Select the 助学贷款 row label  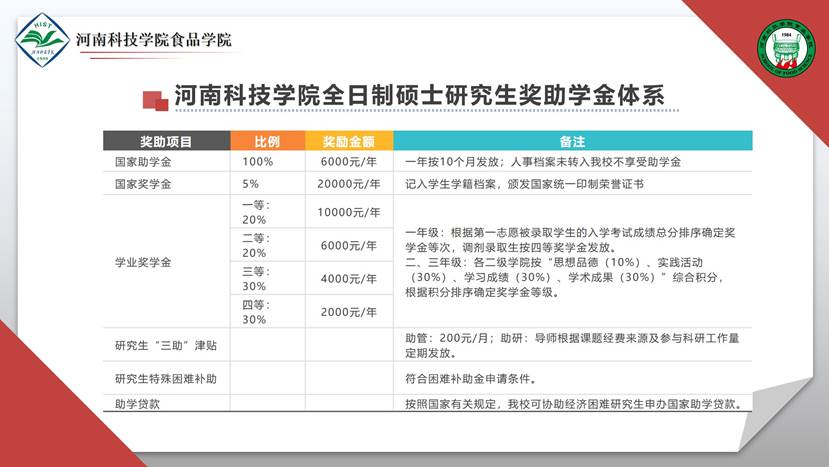click(137, 404)
